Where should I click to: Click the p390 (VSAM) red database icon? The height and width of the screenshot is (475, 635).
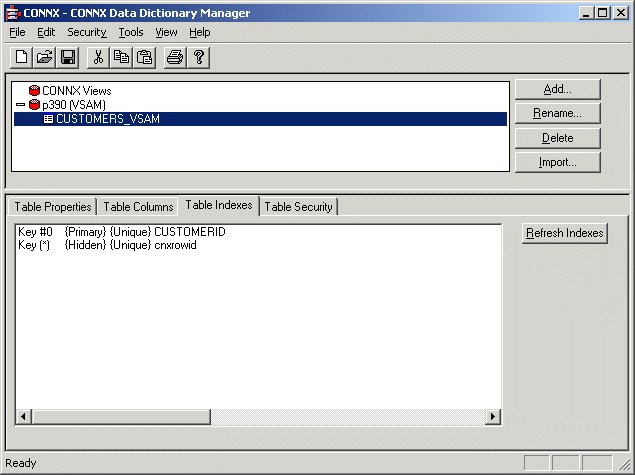coord(34,104)
